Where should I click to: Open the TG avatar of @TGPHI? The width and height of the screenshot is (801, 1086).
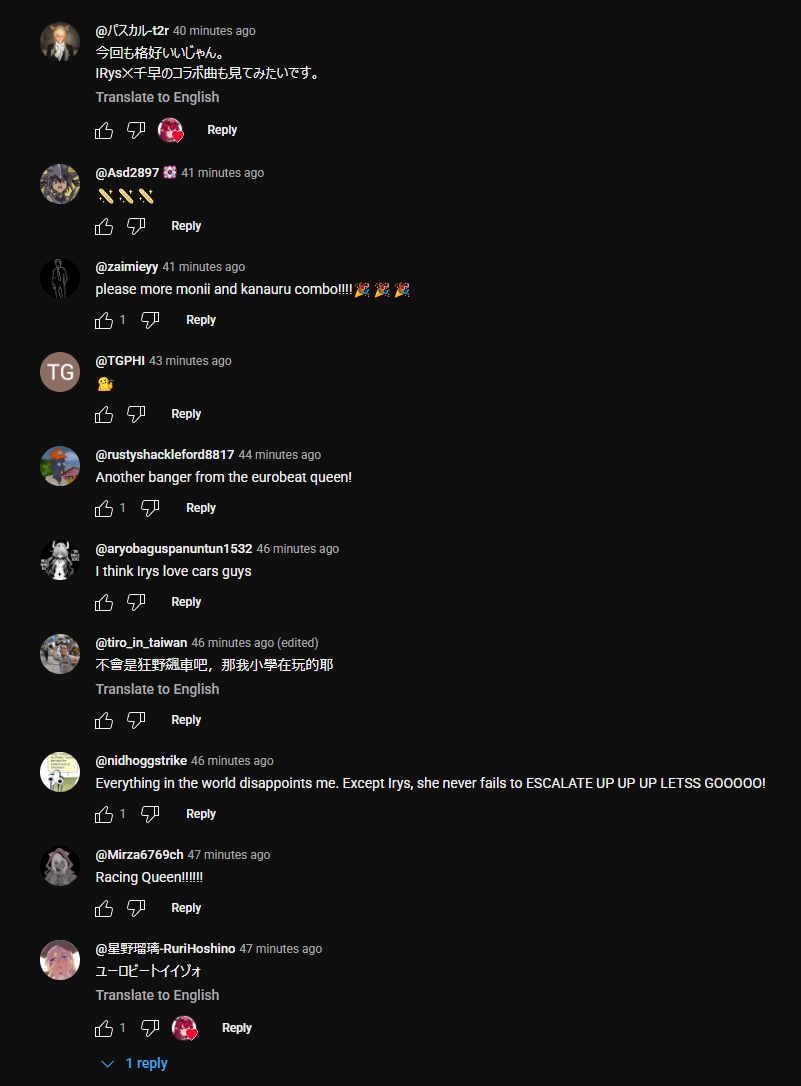(x=60, y=372)
